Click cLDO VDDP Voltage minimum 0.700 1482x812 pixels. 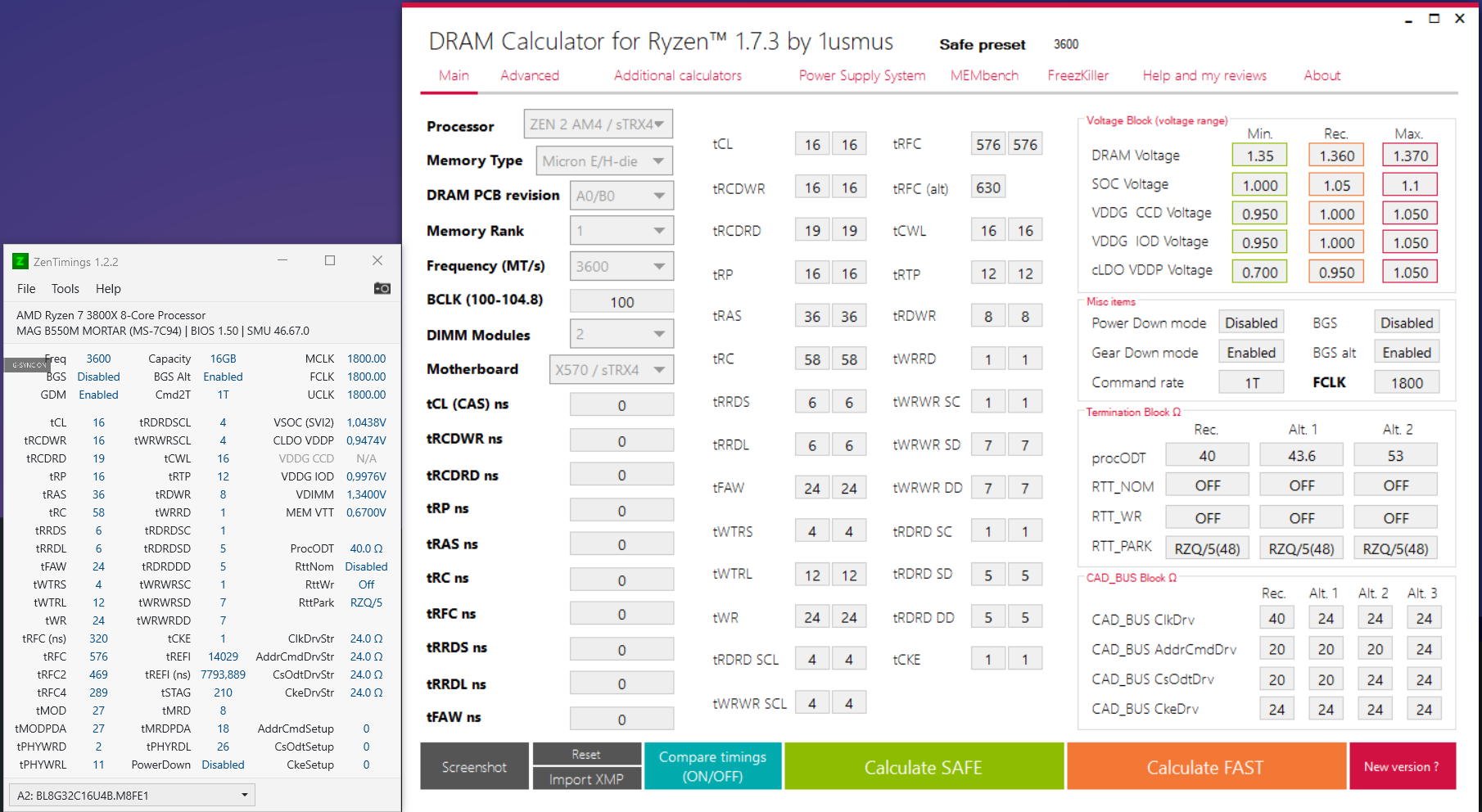point(1260,272)
